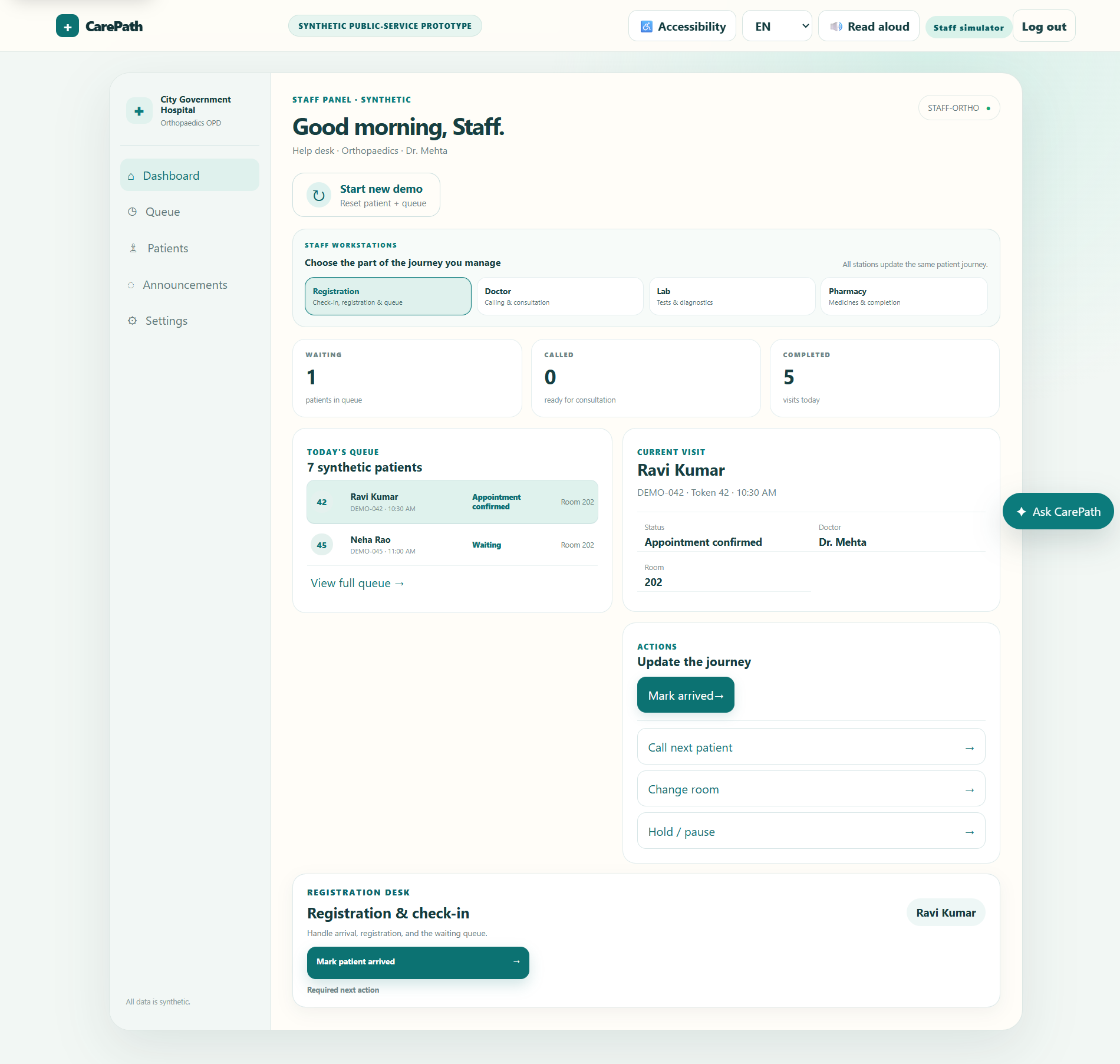The height and width of the screenshot is (1064, 1120).
Task: Click the Called ready for consultation card
Action: point(646,378)
